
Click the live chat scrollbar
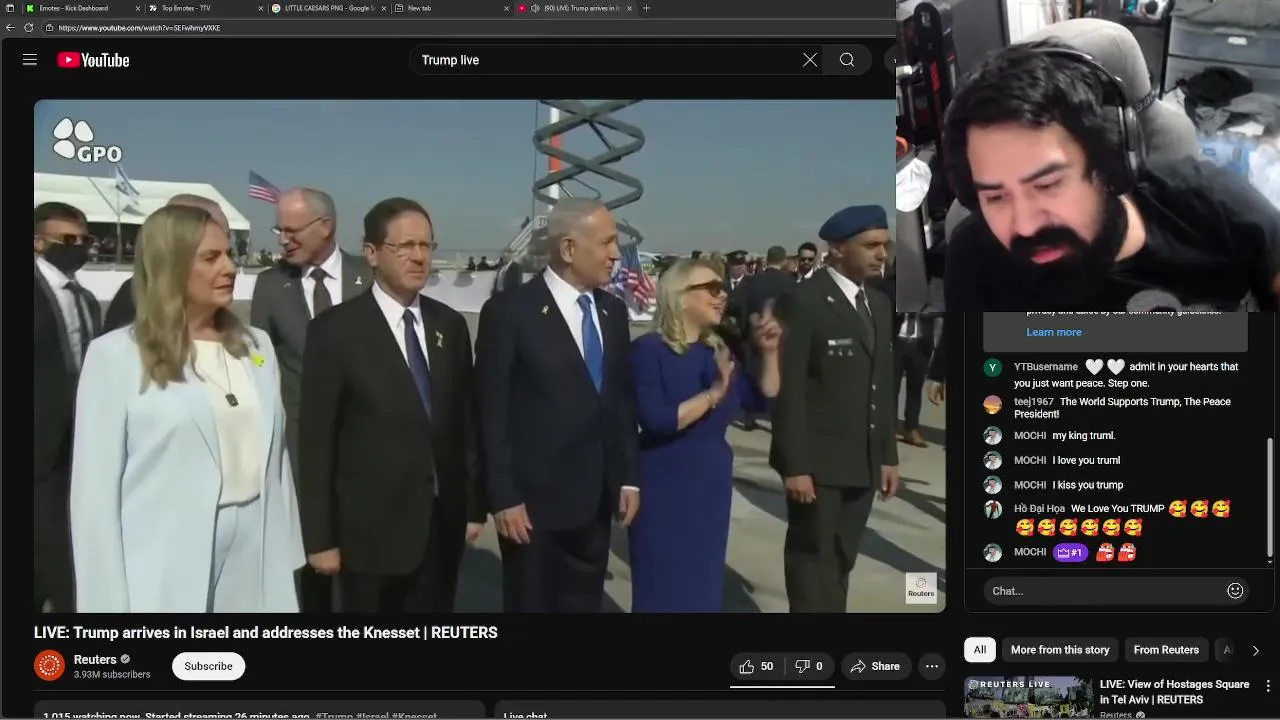pos(1270,496)
